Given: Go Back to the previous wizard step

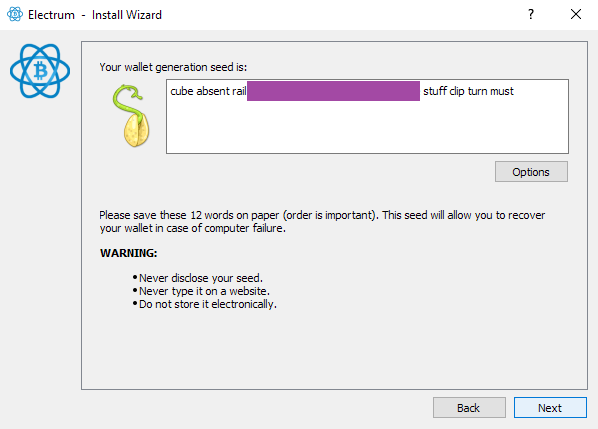Looking at the screenshot, I should pyautogui.click(x=469, y=408).
